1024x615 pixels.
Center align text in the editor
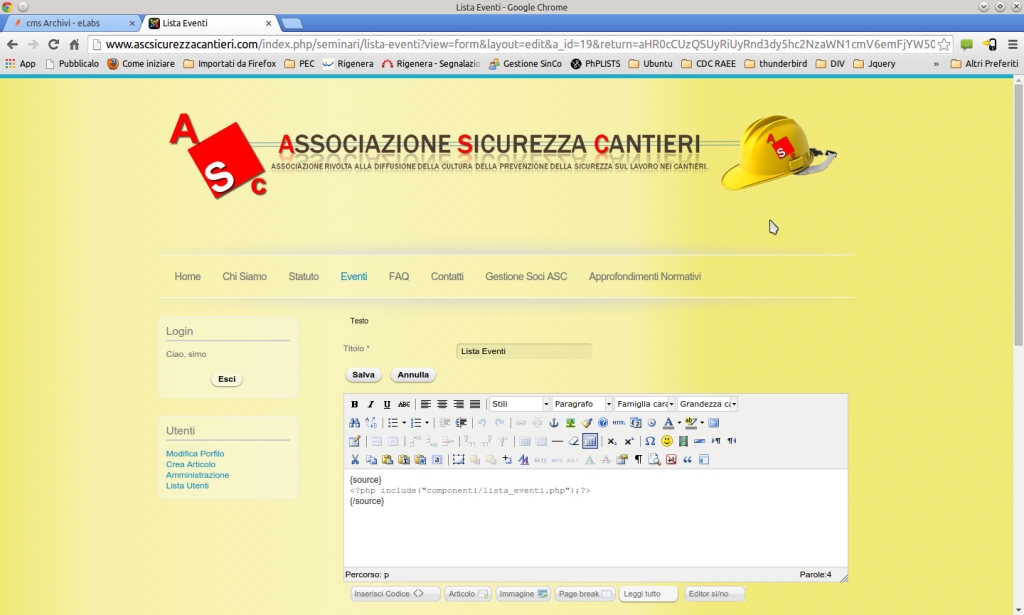[442, 404]
